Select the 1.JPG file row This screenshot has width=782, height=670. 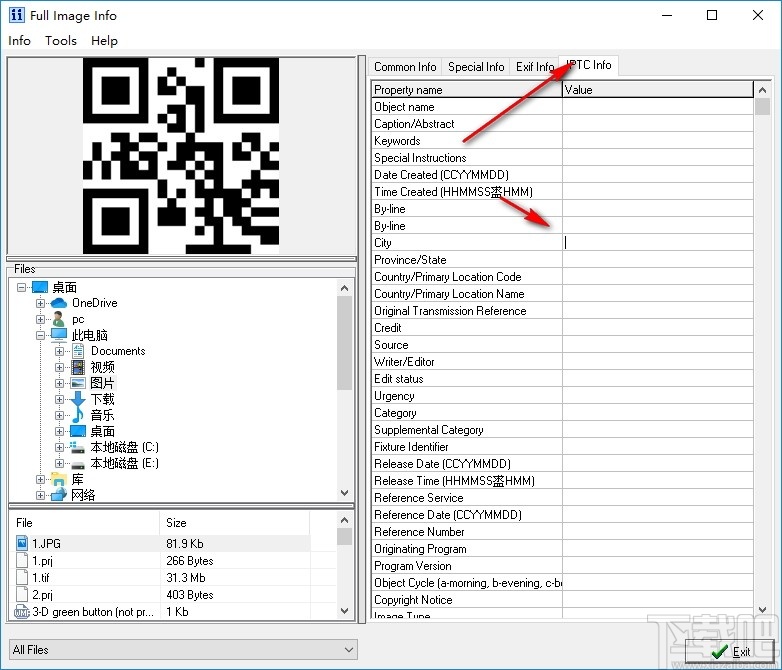click(160, 543)
